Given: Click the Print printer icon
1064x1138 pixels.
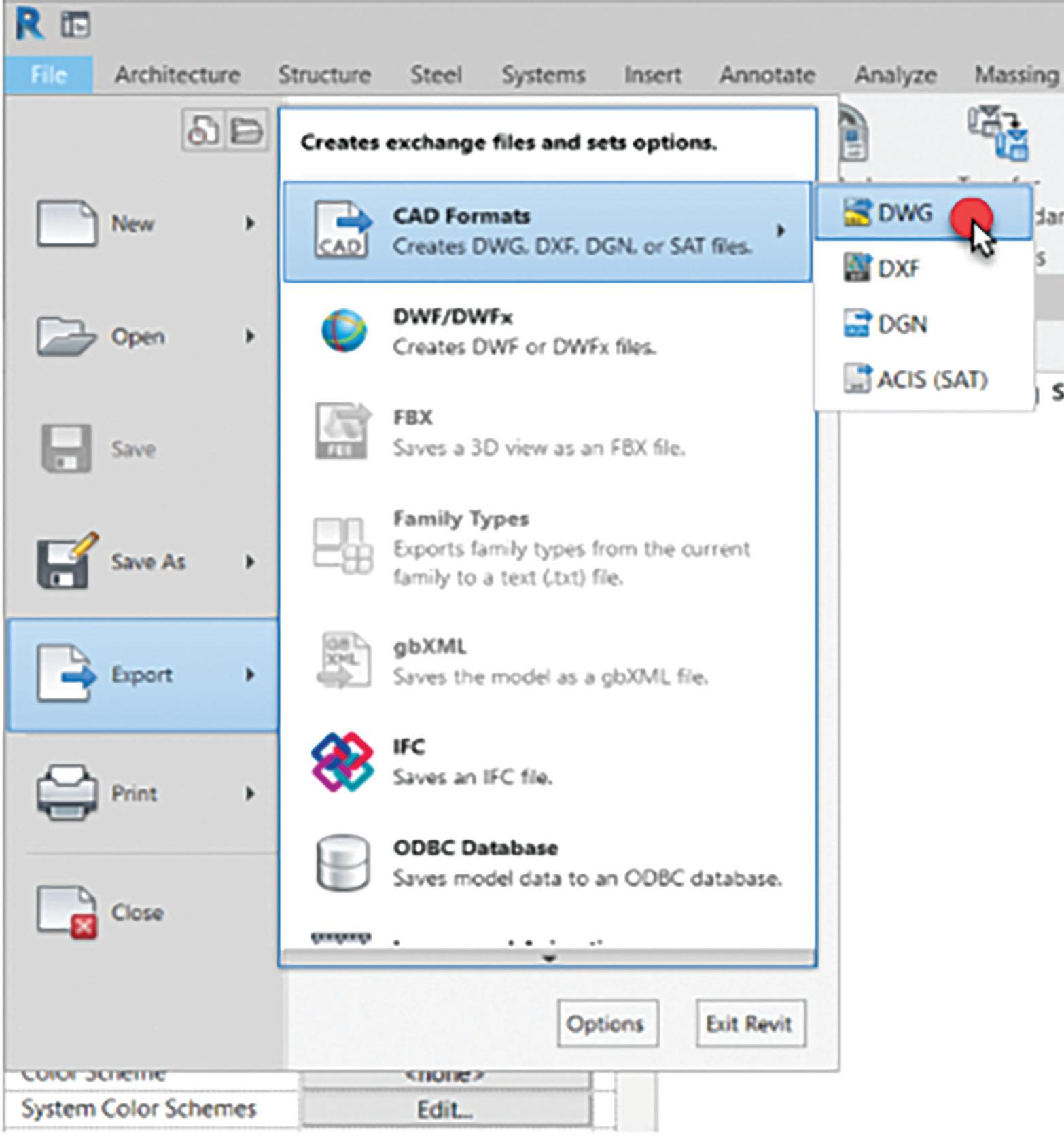Looking at the screenshot, I should [66, 793].
